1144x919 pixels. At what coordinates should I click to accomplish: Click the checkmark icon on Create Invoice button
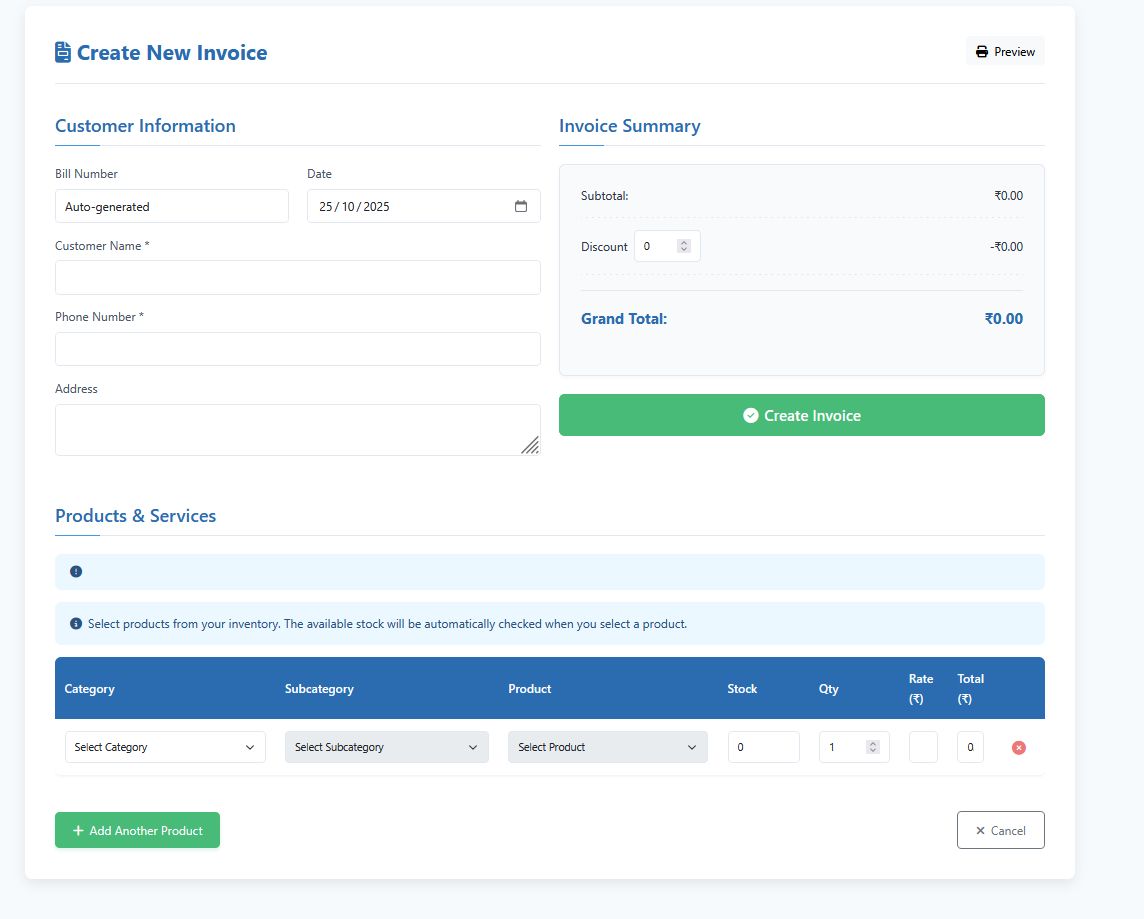click(750, 414)
